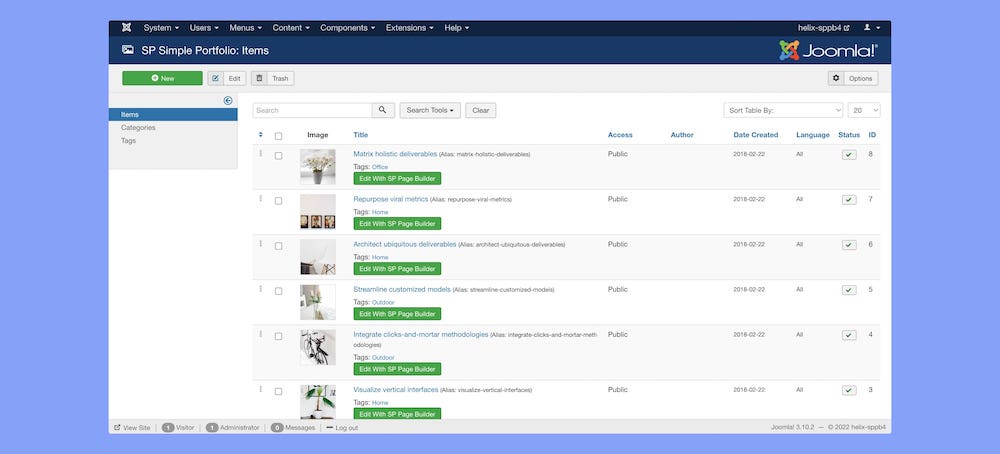Click the Trash toolbar button
This screenshot has width=1000, height=454.
tap(273, 78)
